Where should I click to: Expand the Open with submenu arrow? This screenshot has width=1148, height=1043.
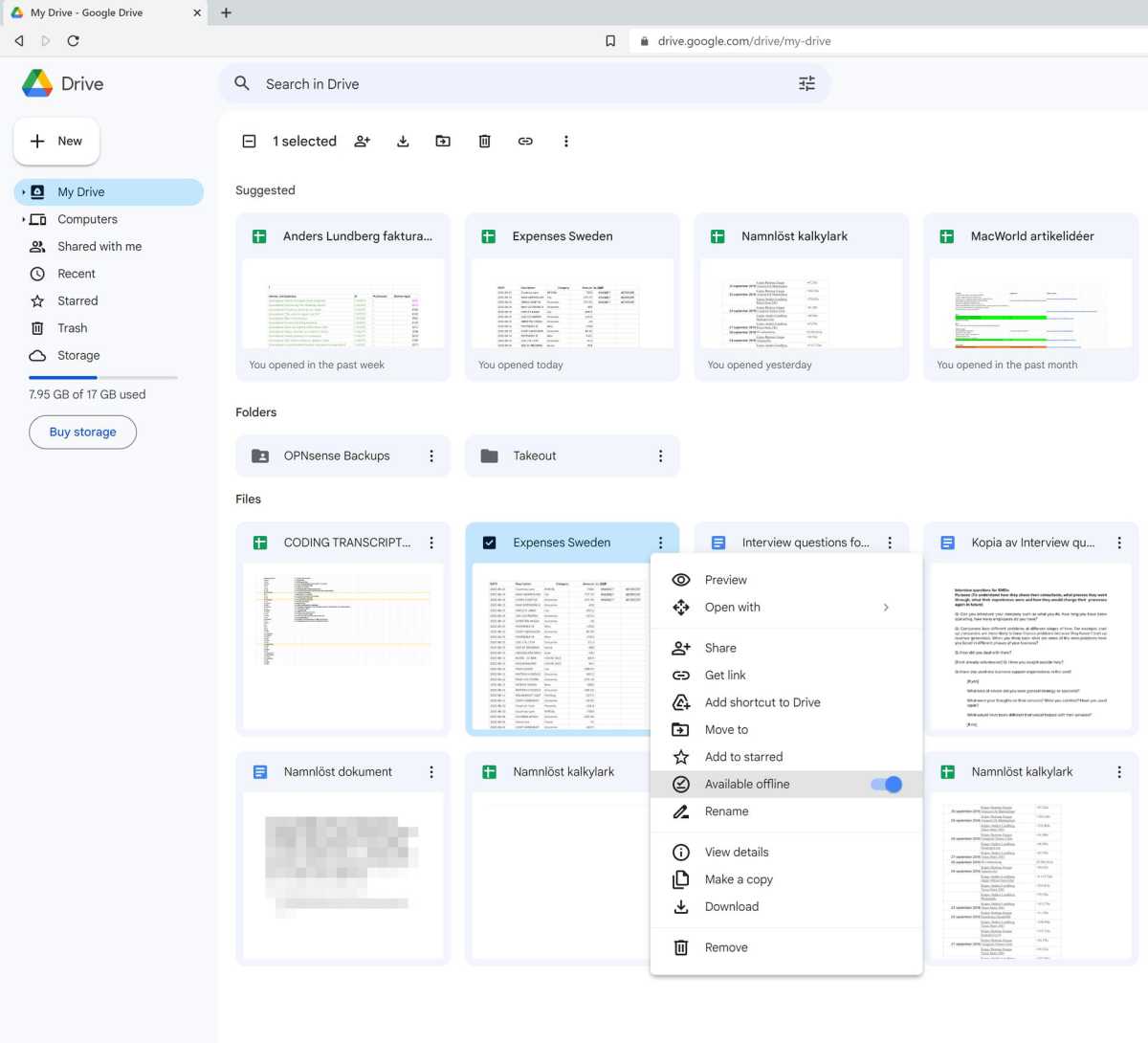pyautogui.click(x=886, y=608)
